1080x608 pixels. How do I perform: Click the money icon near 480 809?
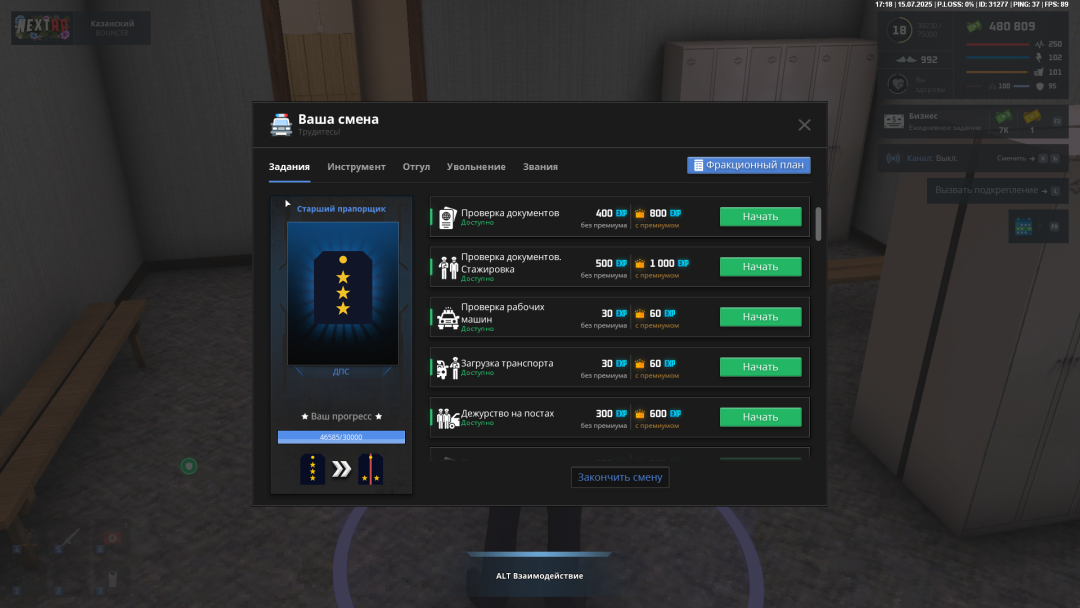pyautogui.click(x=974, y=27)
